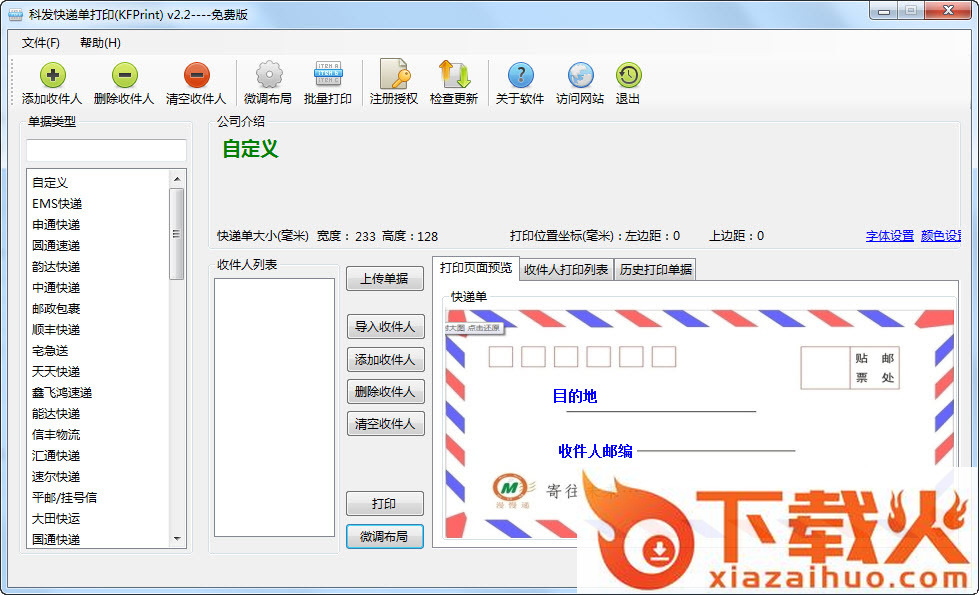Image resolution: width=979 pixels, height=595 pixels.
Task: Click the Check Update (检查更新) toolbar icon
Action: [x=454, y=76]
